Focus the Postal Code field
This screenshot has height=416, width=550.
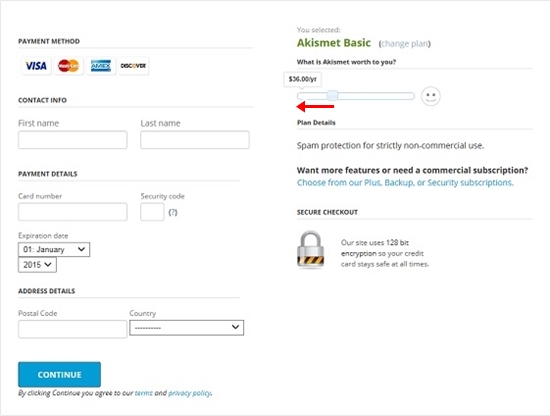72,329
